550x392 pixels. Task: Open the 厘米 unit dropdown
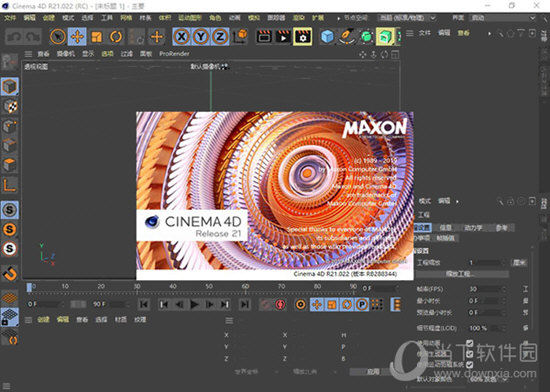[520, 262]
